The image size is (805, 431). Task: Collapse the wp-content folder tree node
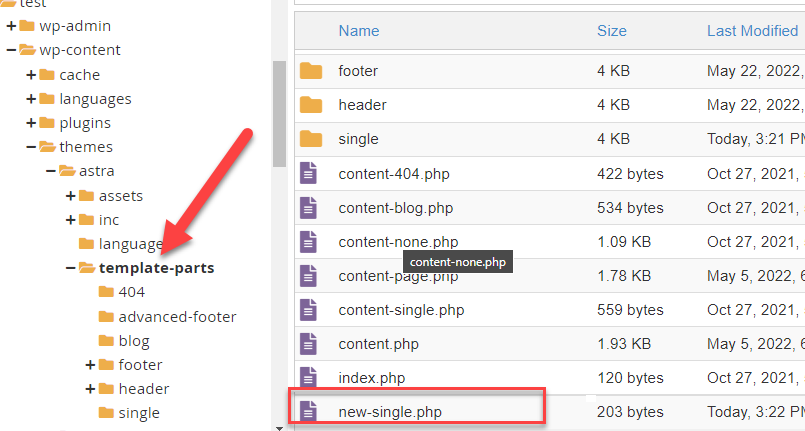pyautogui.click(x=11, y=50)
